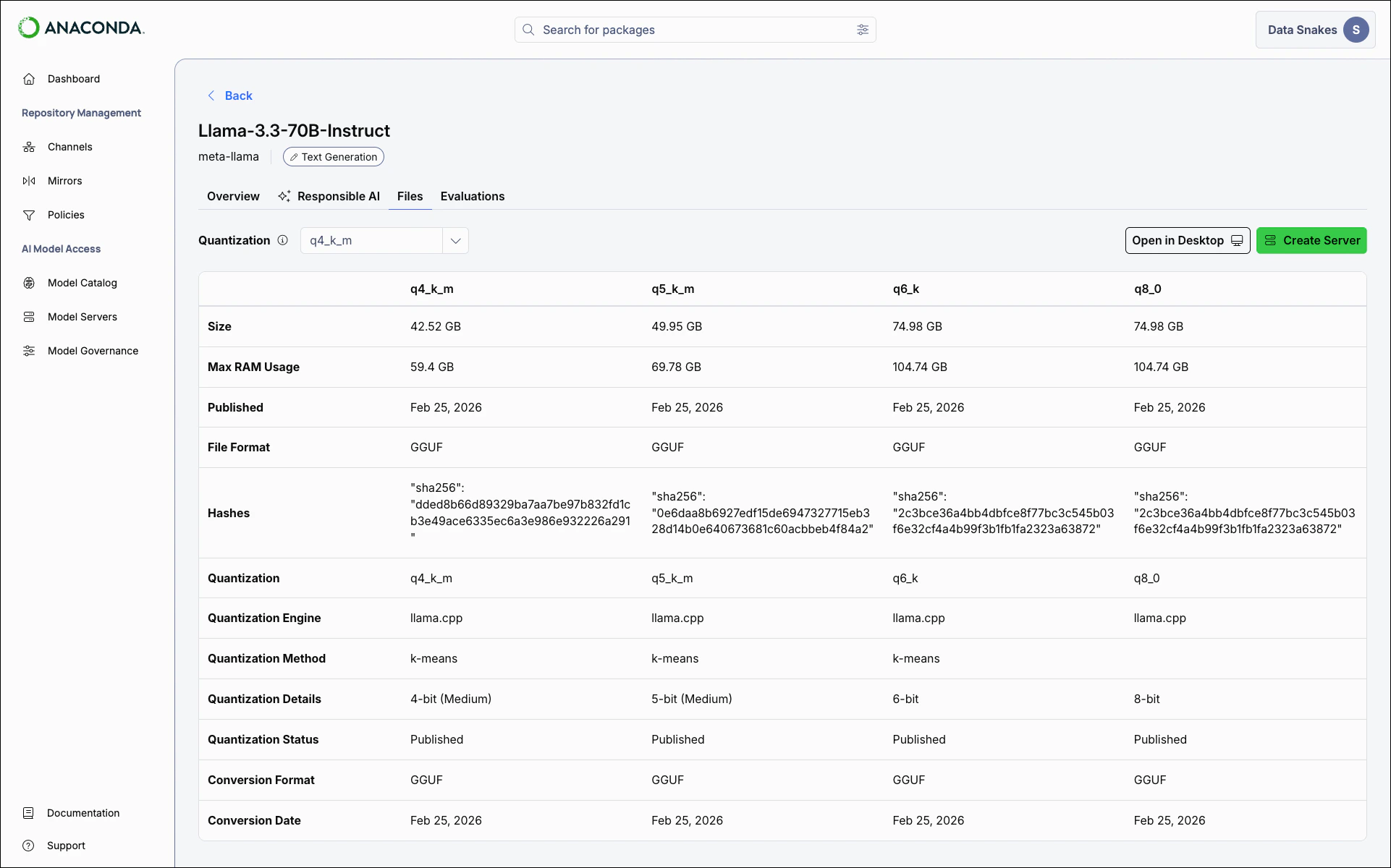Switch to the Overview tab
Screen dimensions: 1391x868
pyautogui.click(x=233, y=196)
